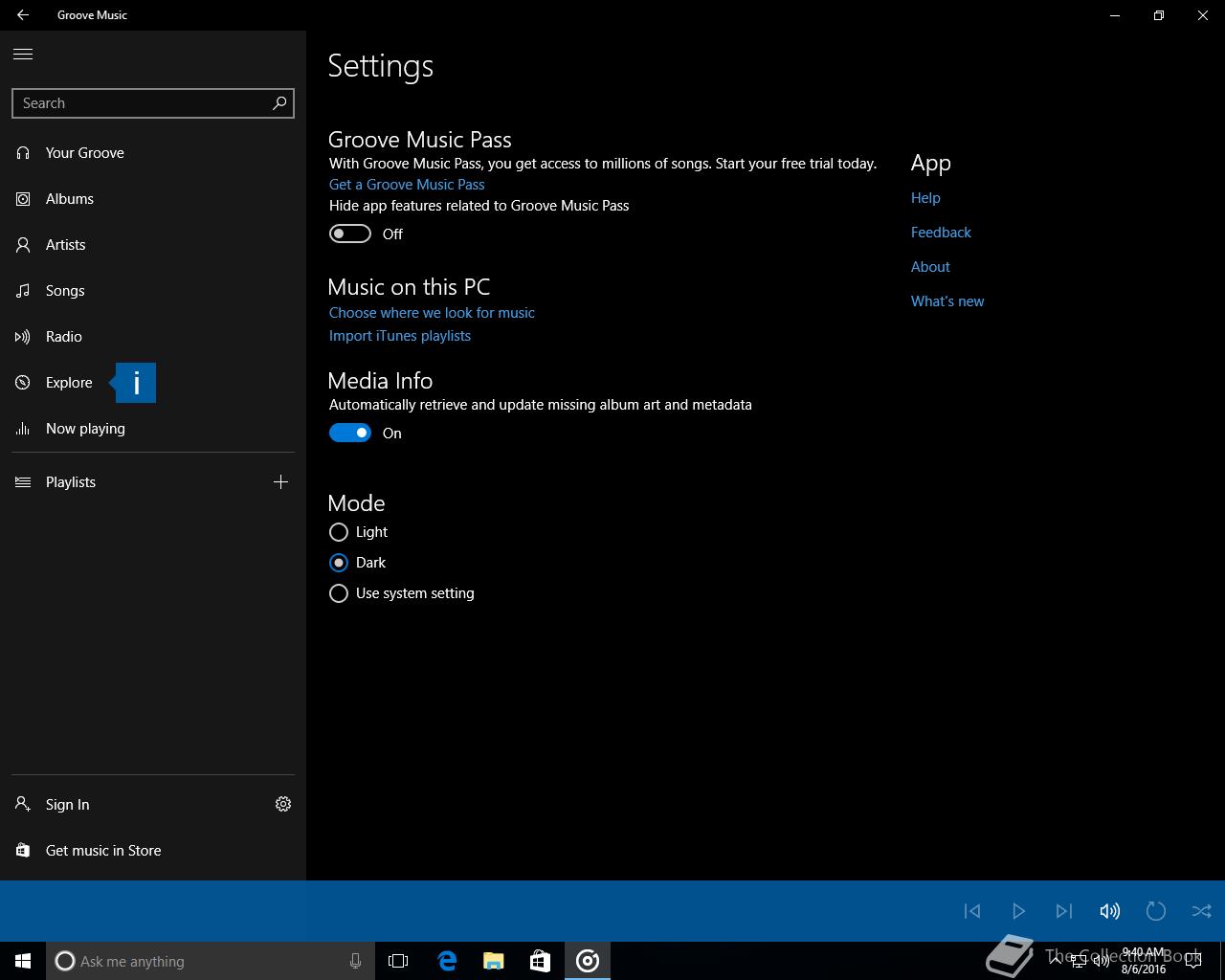Toggle the Shuffle button
This screenshot has height=980, width=1225.
coord(1202,911)
